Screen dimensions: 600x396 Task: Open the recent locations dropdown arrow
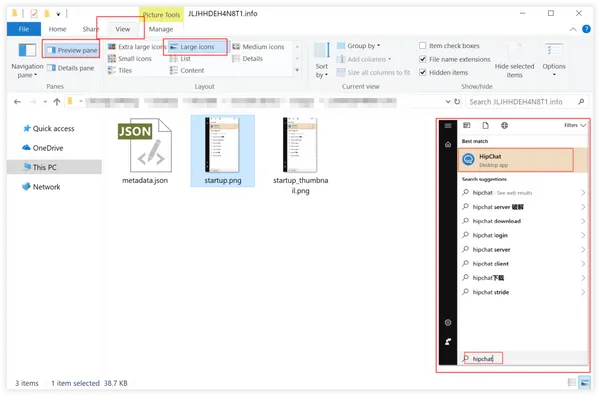[x=45, y=102]
